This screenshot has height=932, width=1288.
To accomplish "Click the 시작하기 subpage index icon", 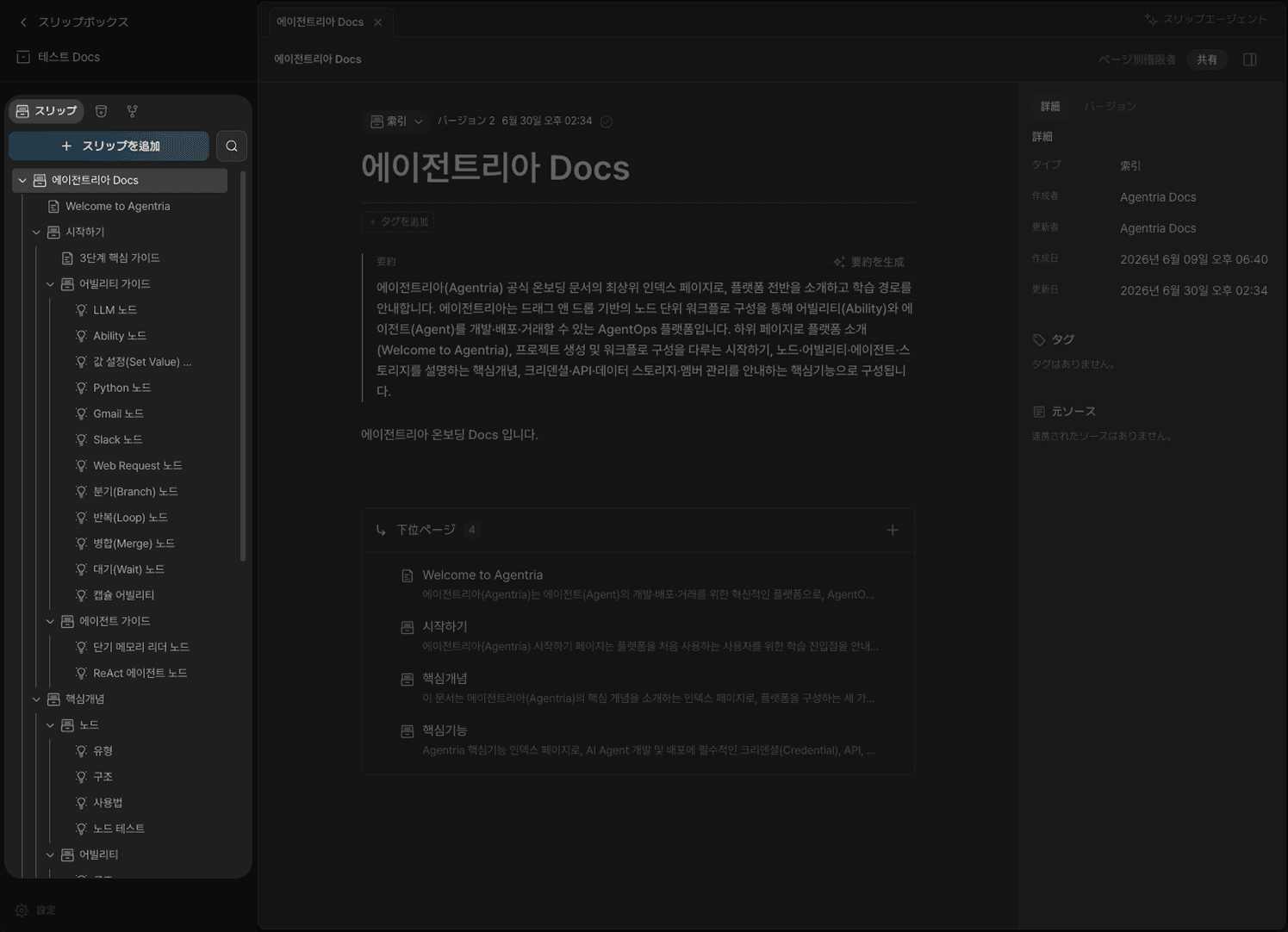I will (x=408, y=628).
